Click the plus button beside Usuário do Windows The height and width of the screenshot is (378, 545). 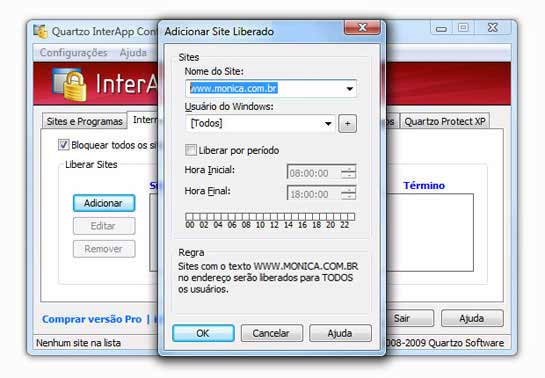347,124
